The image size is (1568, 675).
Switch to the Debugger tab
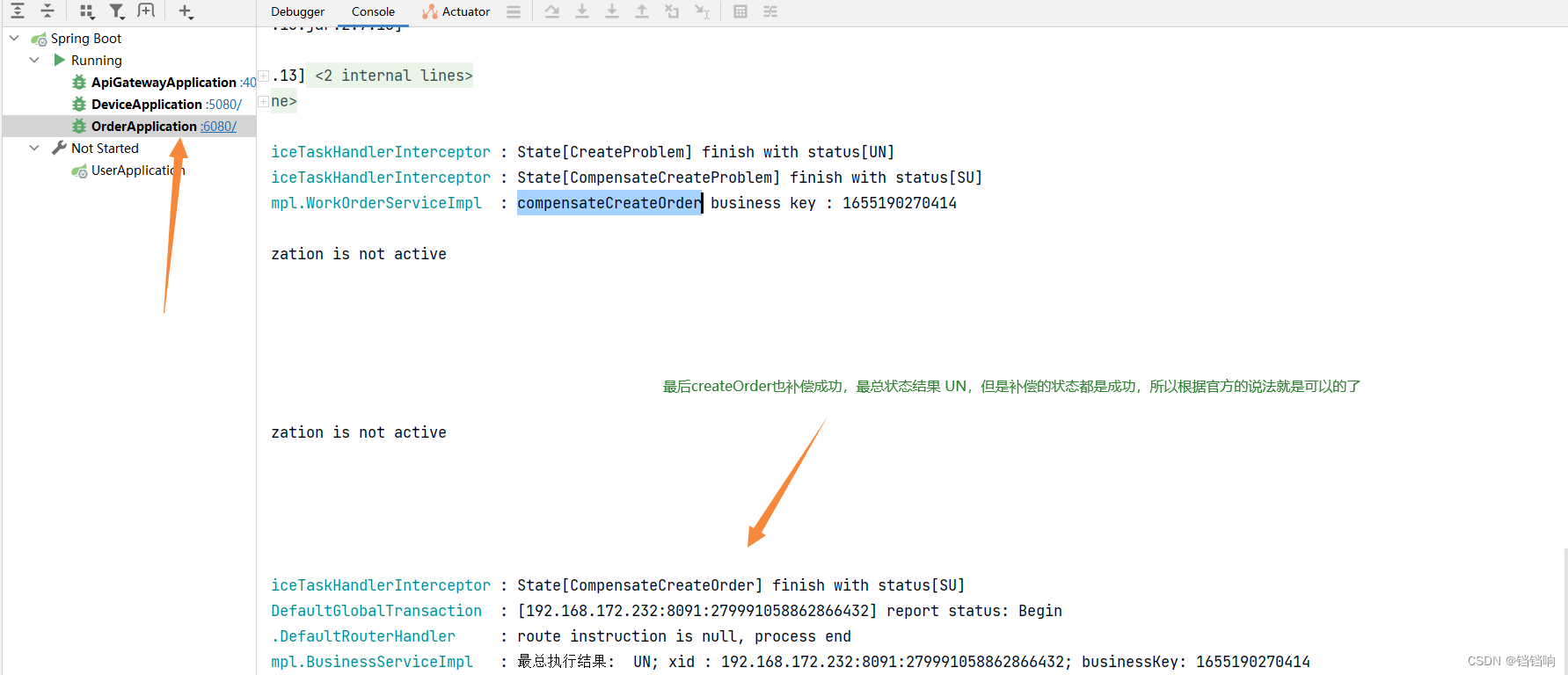(x=297, y=11)
